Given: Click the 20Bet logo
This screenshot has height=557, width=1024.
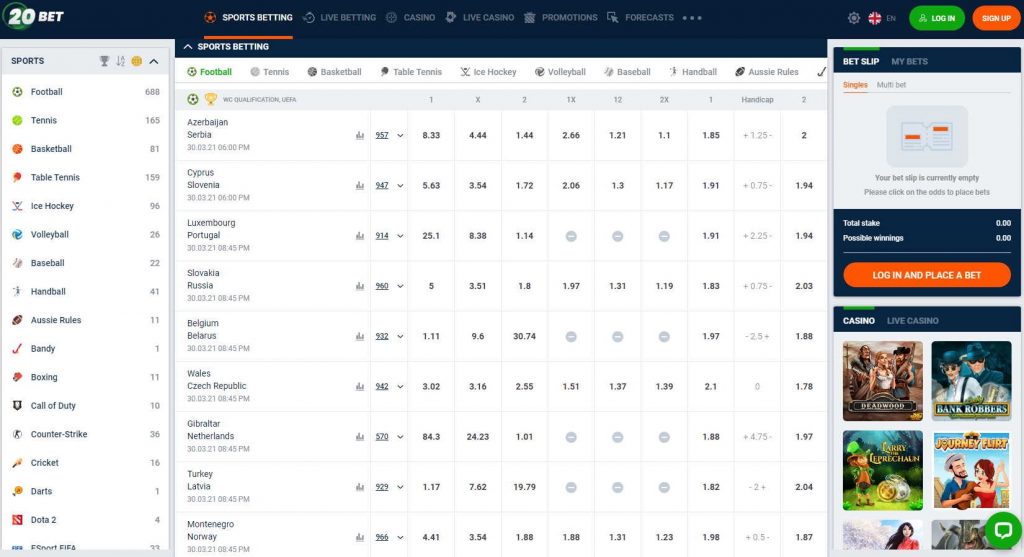Looking at the screenshot, I should (33, 16).
